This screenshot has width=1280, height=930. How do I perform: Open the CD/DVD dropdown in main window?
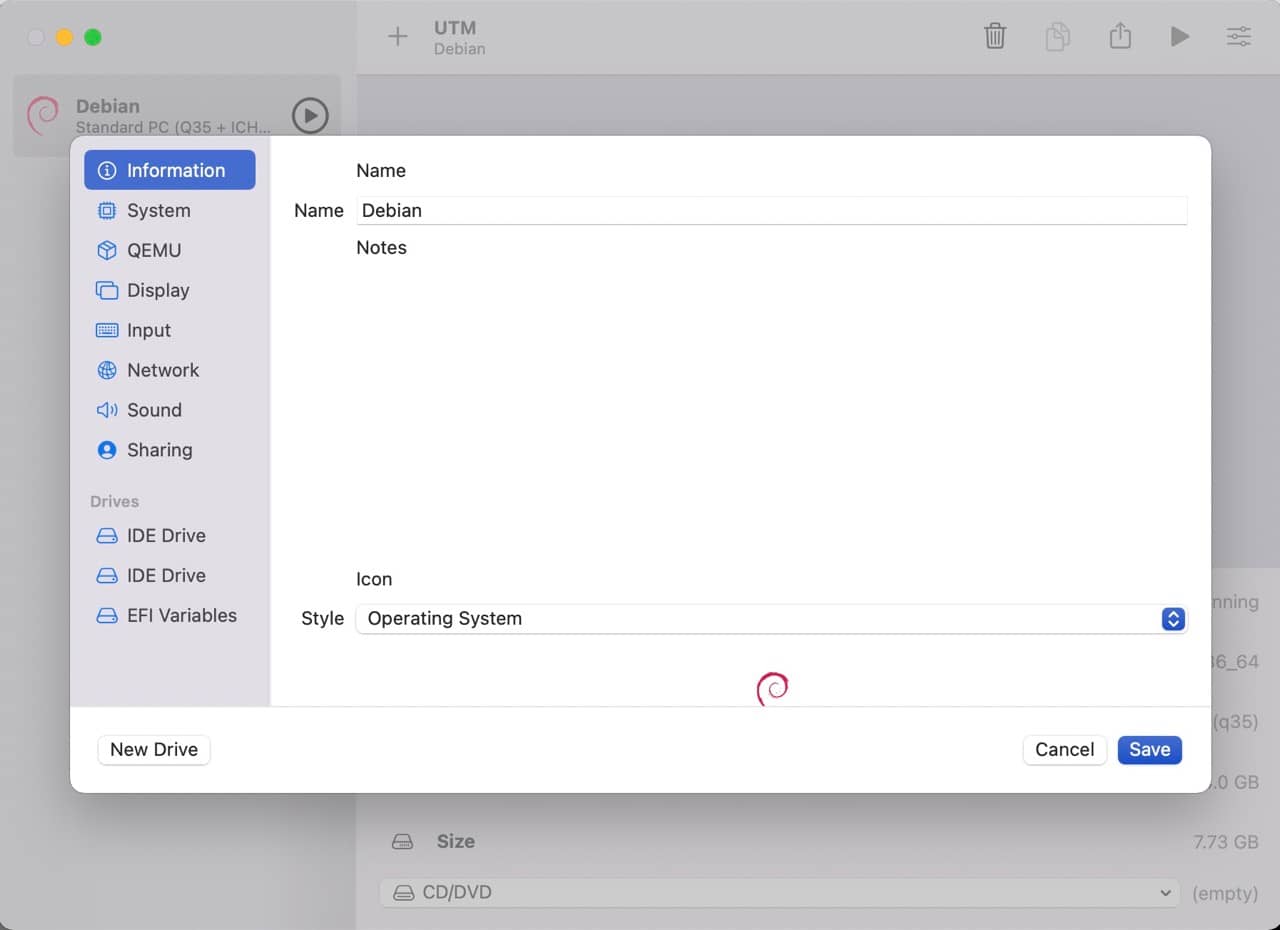pyautogui.click(x=779, y=892)
